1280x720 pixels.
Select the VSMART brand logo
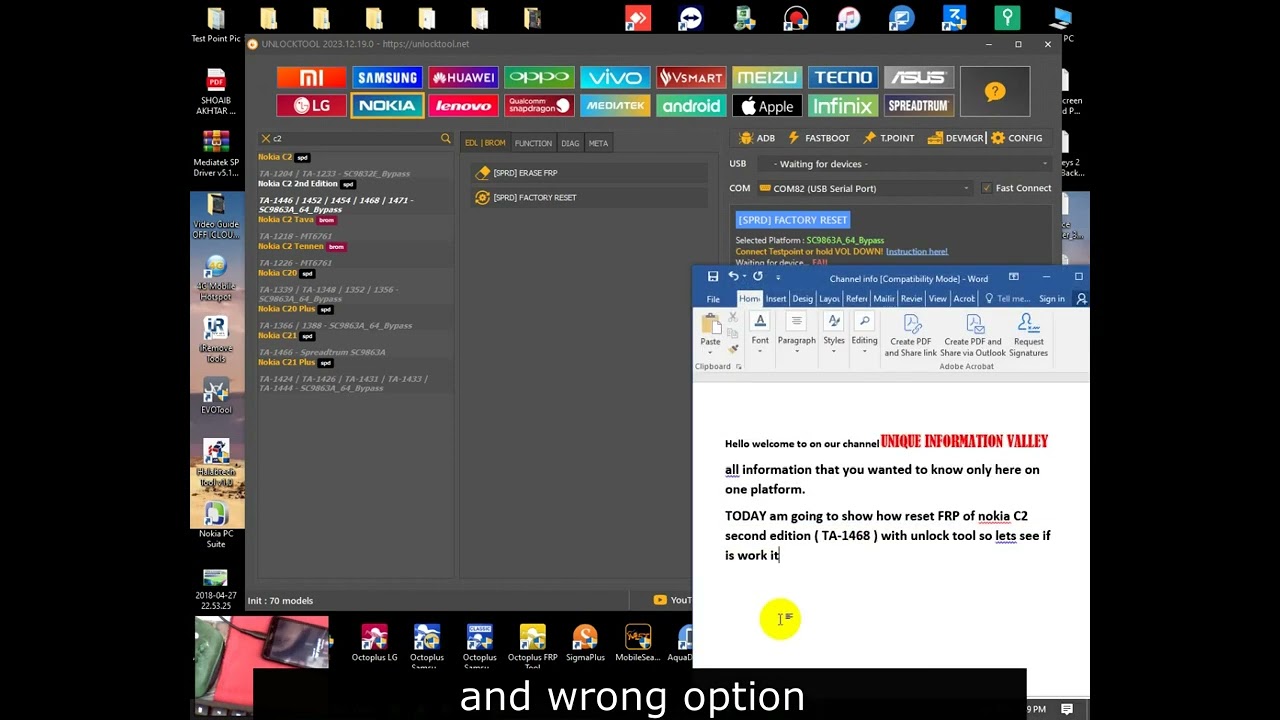(691, 78)
